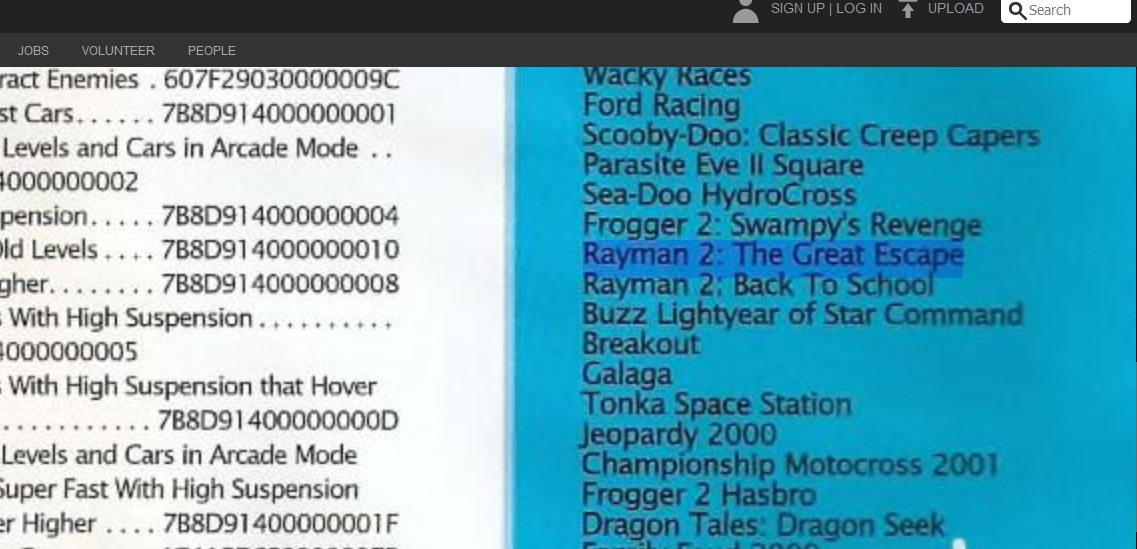
Task: Select the text 'Galaga'
Action: (x=627, y=374)
